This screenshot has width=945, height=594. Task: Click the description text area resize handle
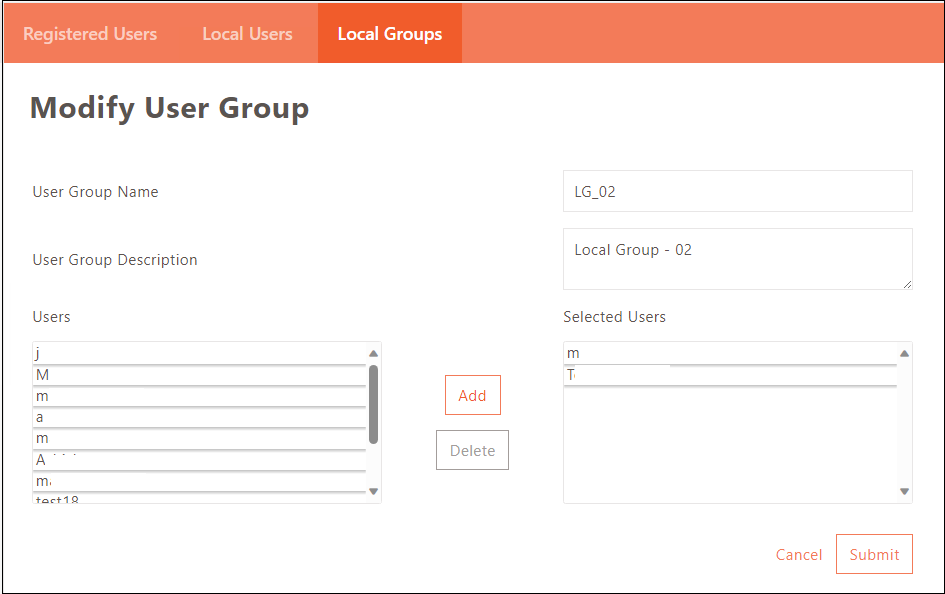(x=907, y=284)
